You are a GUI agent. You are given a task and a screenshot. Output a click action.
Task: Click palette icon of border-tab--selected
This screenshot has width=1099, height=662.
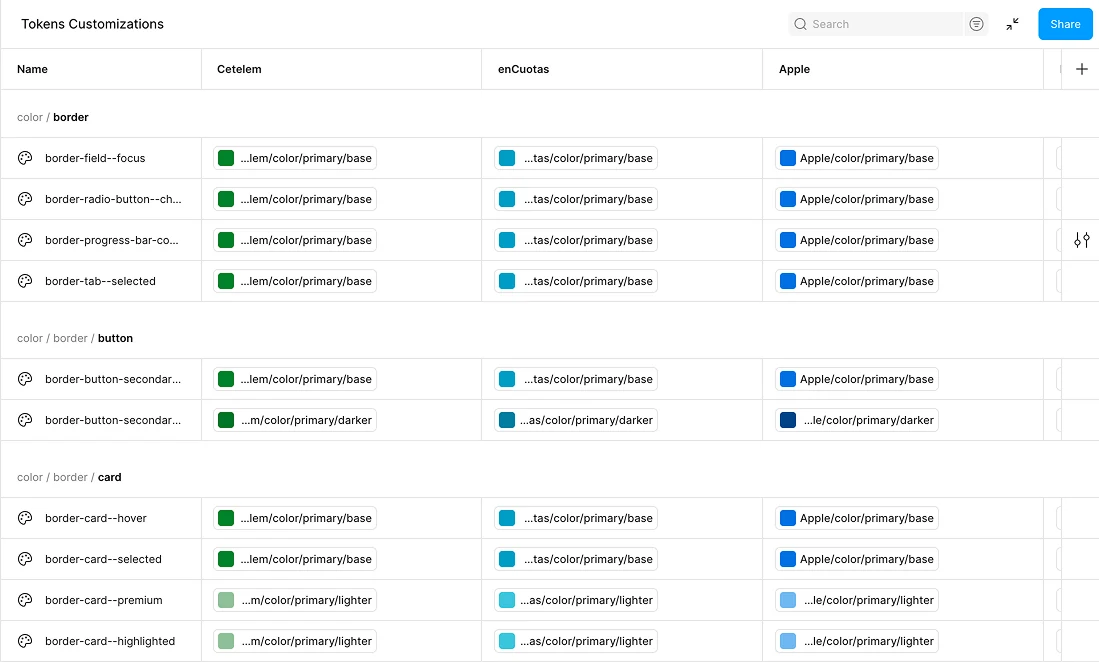25,281
